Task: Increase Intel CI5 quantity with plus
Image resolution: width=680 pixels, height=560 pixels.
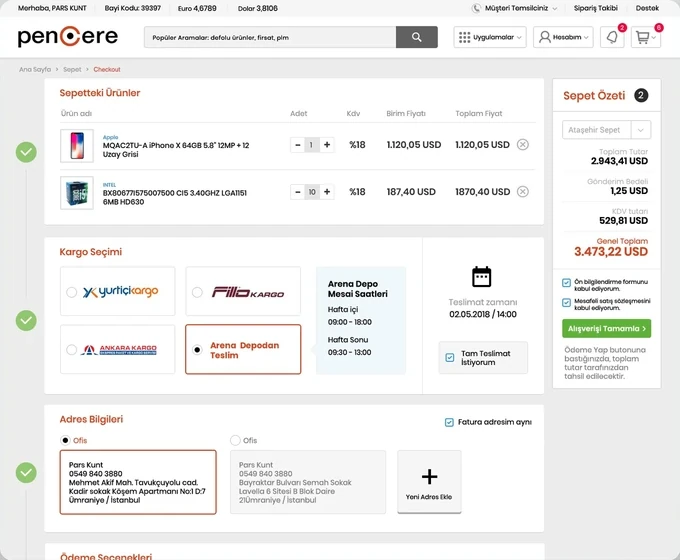Action: pyautogui.click(x=327, y=191)
